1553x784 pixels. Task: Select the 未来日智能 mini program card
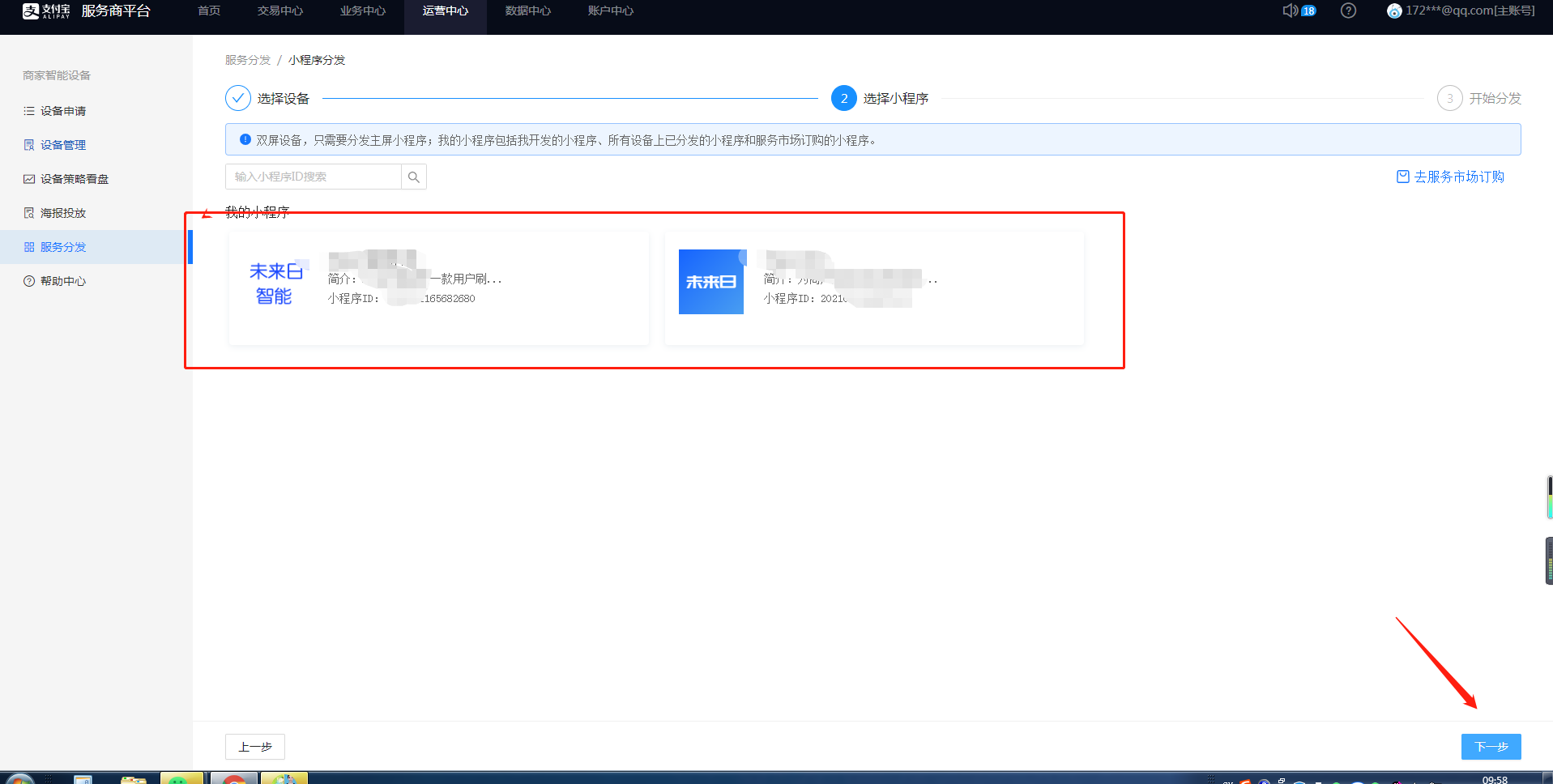pos(439,288)
